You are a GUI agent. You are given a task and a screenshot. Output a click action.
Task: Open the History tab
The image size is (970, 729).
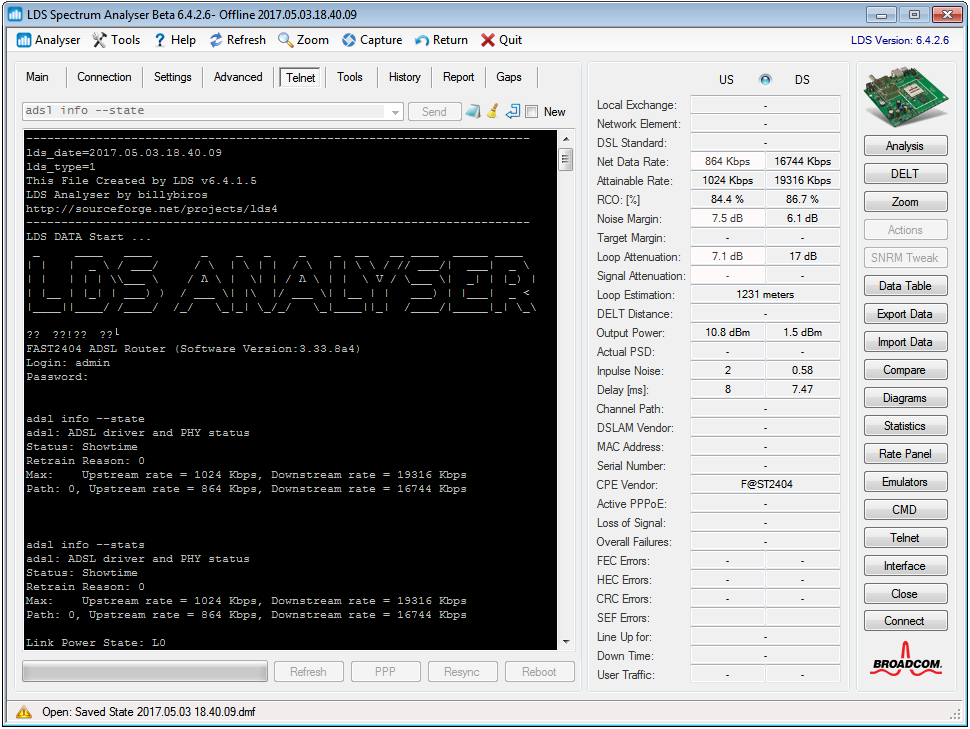404,77
